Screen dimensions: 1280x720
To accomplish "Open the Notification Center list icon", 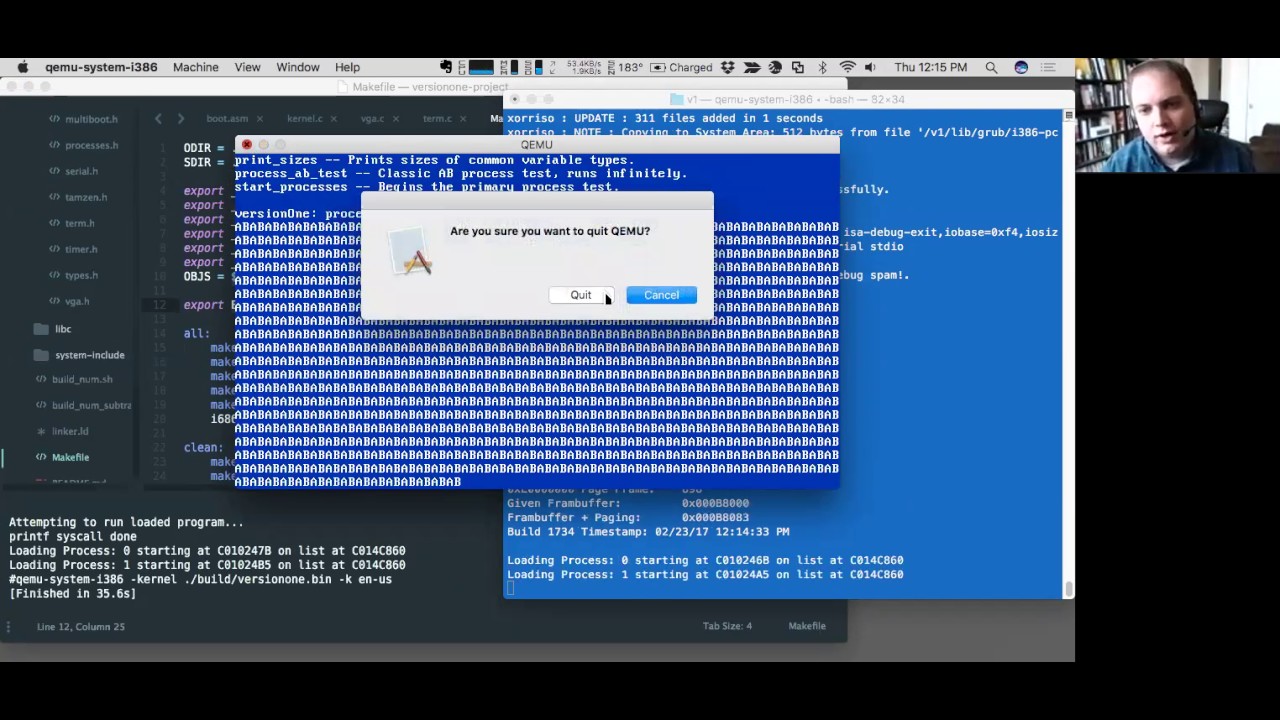I will tap(1049, 67).
